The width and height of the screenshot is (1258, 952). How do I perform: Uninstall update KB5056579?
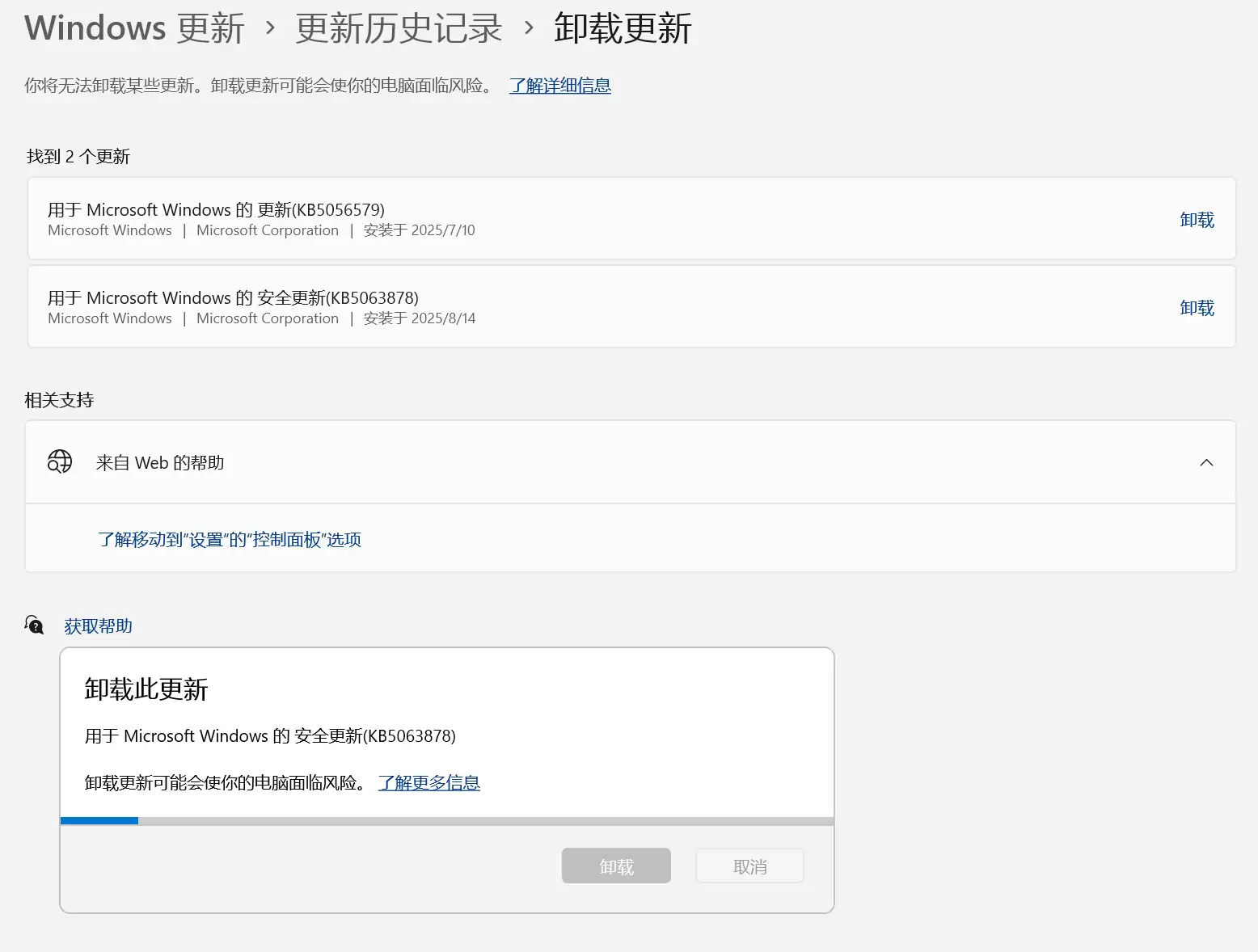point(1197,219)
